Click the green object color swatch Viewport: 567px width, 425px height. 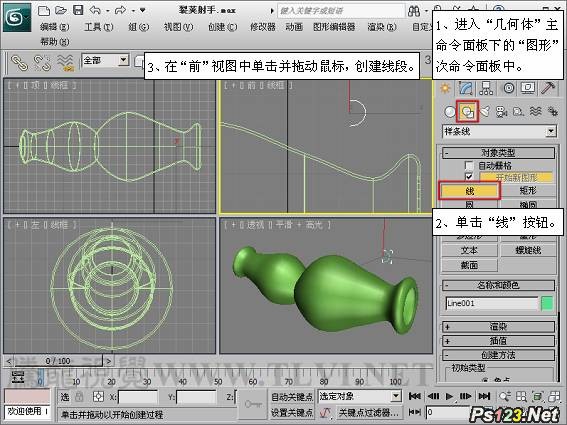pos(547,303)
